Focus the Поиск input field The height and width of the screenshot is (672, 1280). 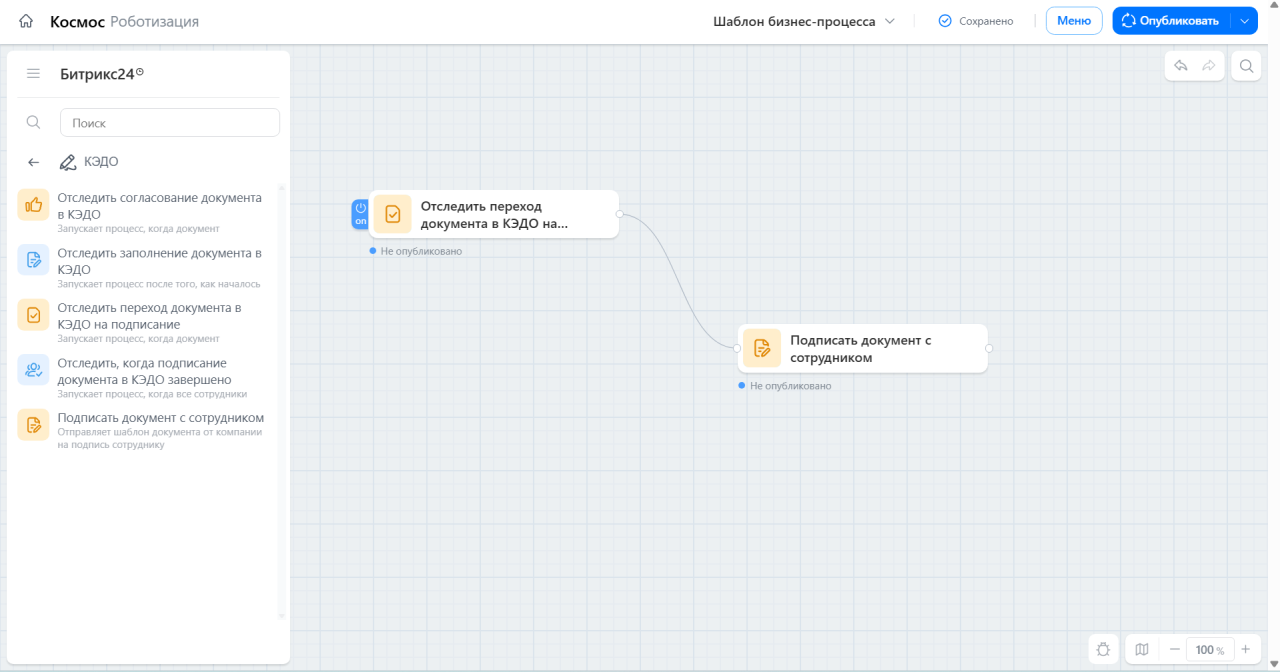click(170, 122)
